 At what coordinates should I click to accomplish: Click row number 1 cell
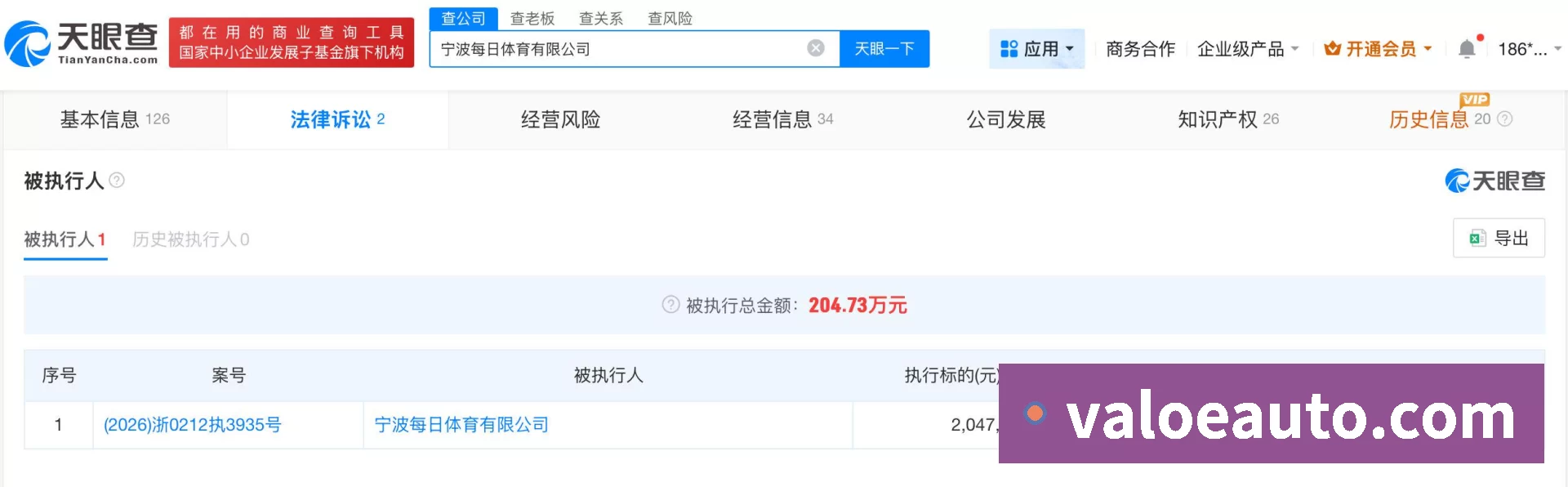pos(59,425)
